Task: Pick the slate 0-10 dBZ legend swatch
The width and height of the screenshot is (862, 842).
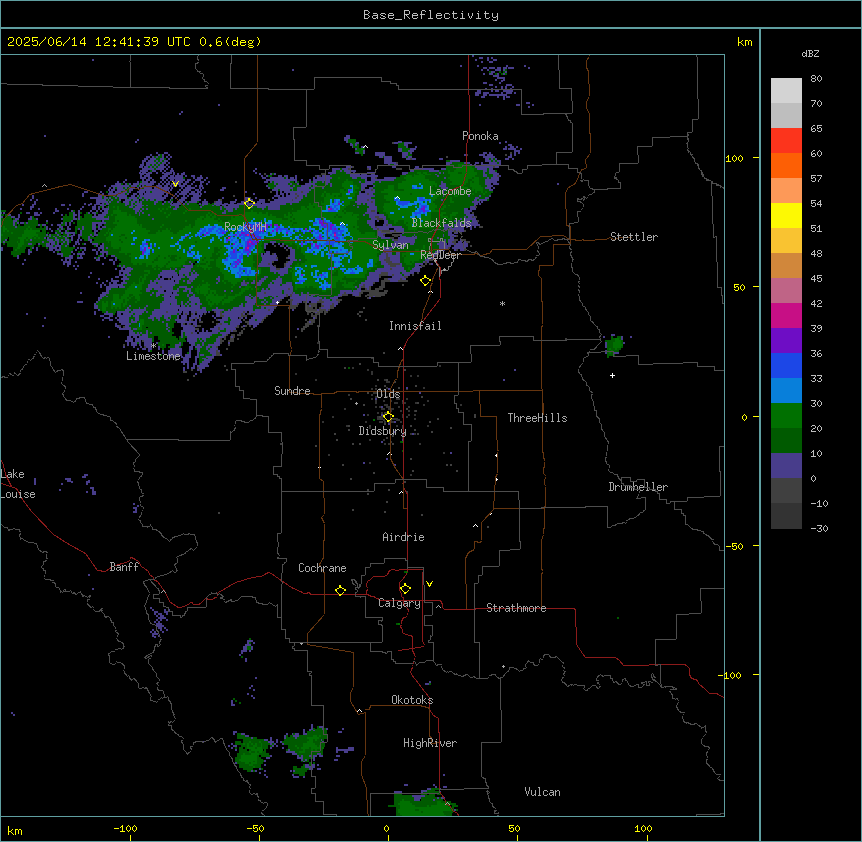Action: (x=786, y=466)
